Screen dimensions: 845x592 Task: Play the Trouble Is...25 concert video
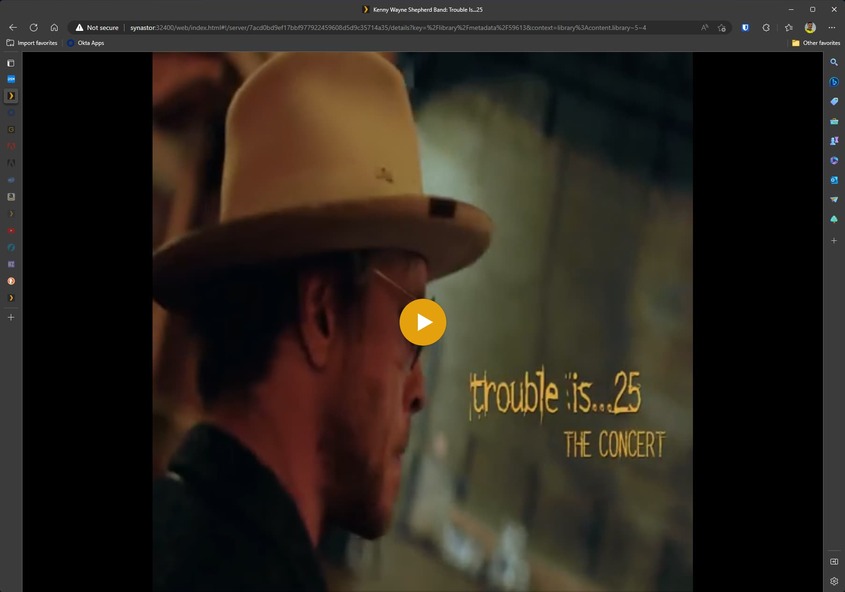(x=422, y=322)
